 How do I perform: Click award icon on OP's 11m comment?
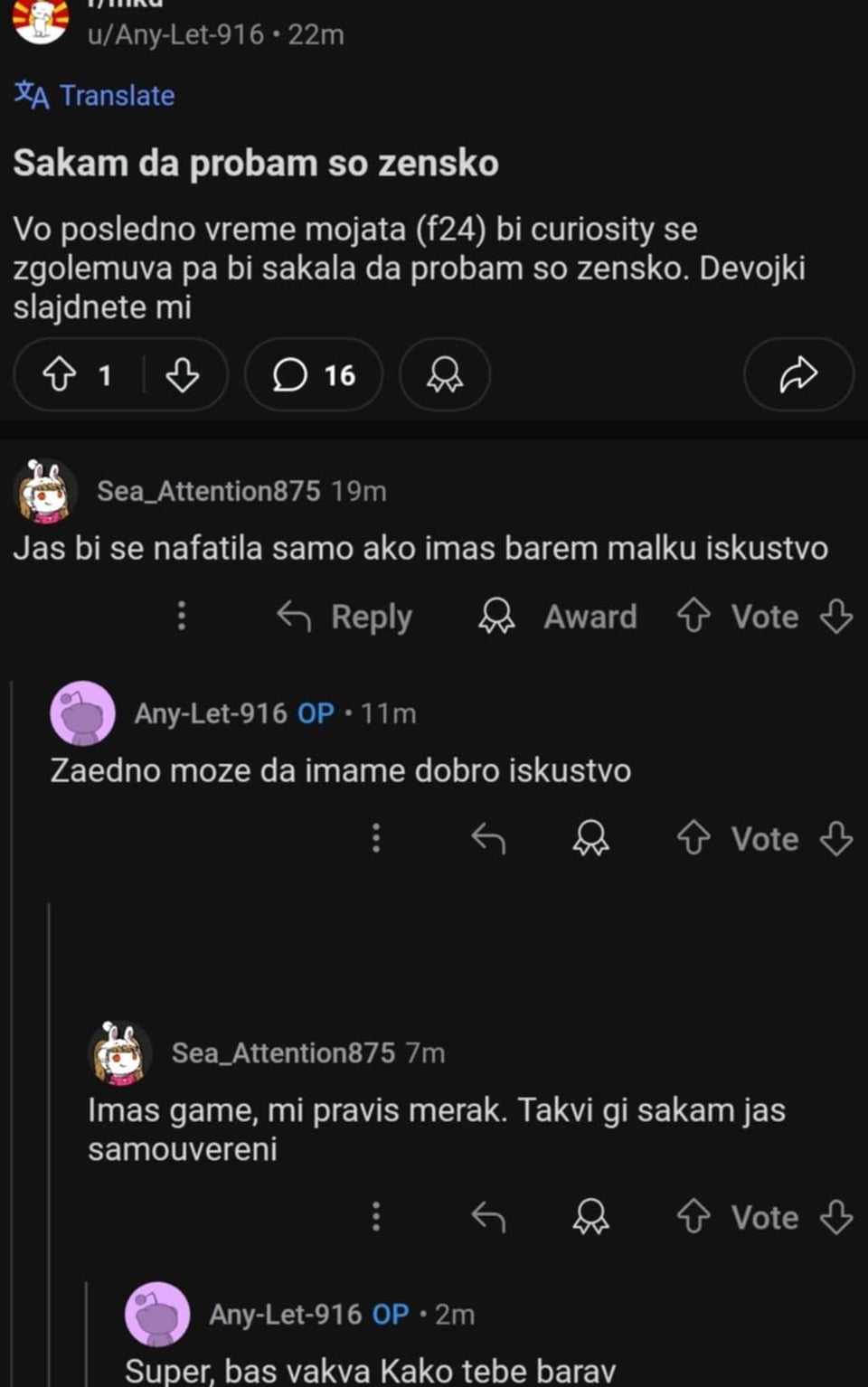click(591, 839)
